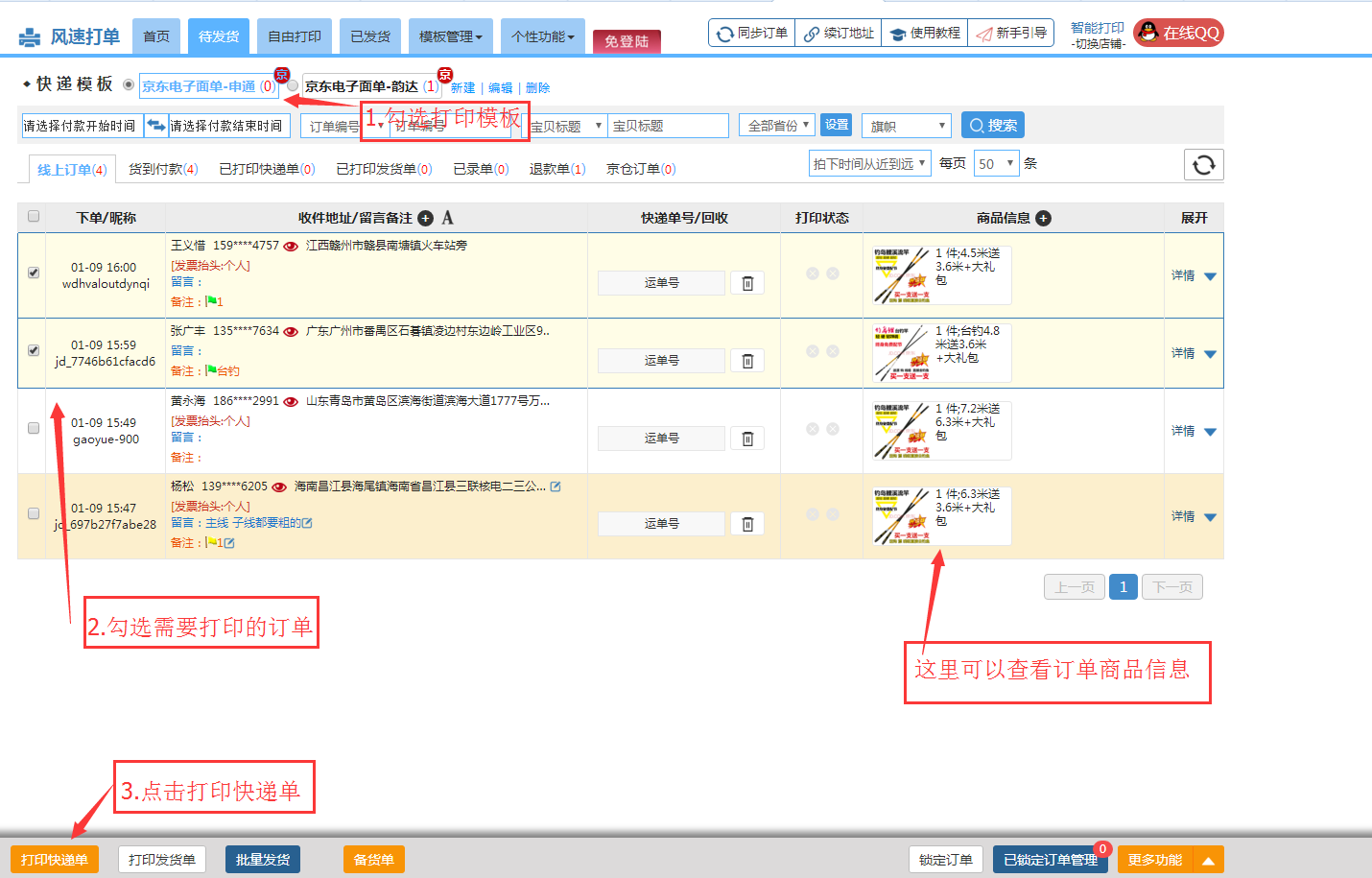
Task: Delete waybill number for wdhvaloutdynqi order
Action: 747,283
